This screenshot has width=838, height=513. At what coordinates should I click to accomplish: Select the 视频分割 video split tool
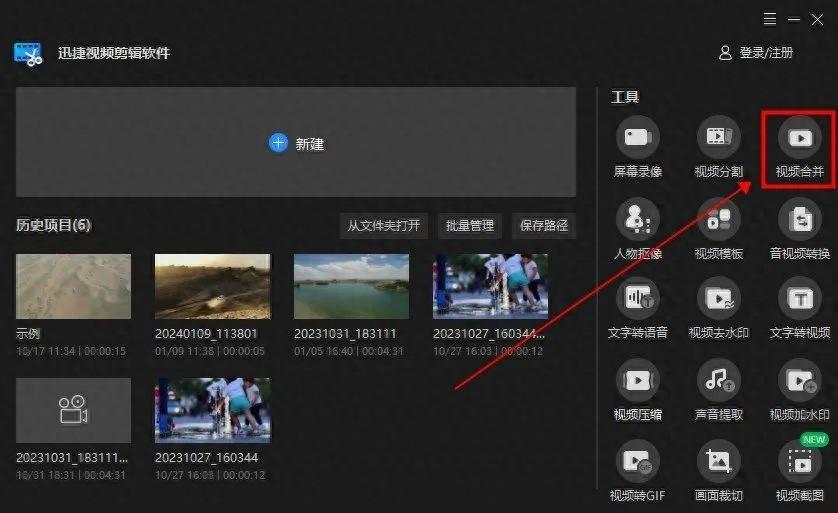click(718, 137)
